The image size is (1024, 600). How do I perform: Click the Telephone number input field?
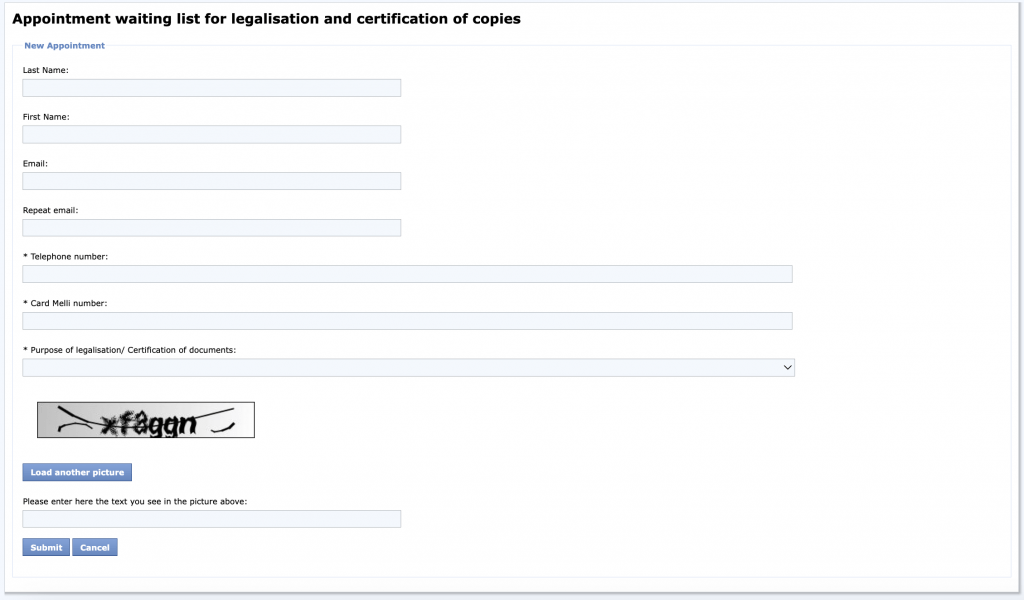tap(407, 274)
